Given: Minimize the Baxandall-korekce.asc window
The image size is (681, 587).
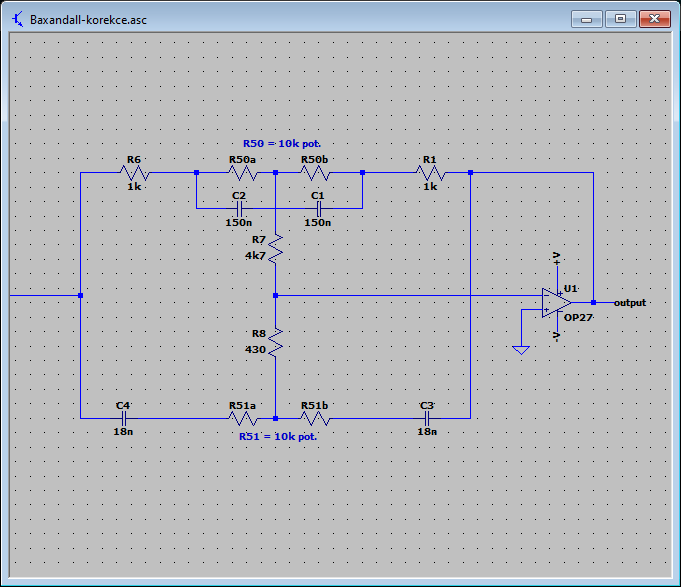Looking at the screenshot, I should (586, 20).
